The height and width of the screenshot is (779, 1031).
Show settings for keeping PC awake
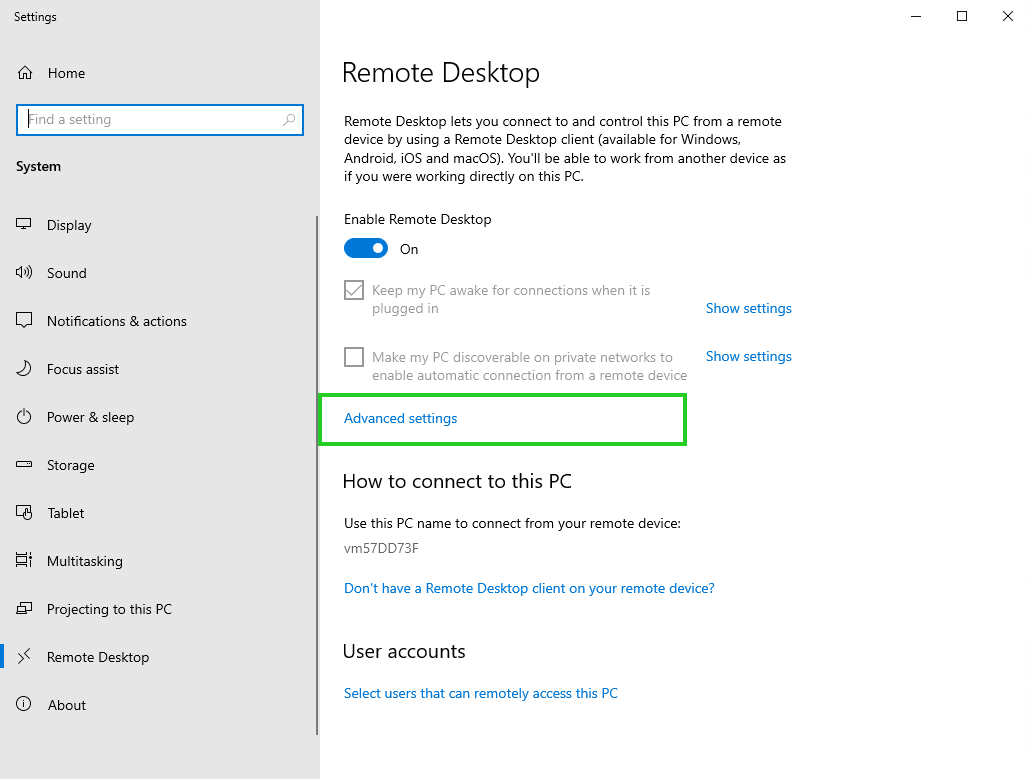(x=748, y=308)
